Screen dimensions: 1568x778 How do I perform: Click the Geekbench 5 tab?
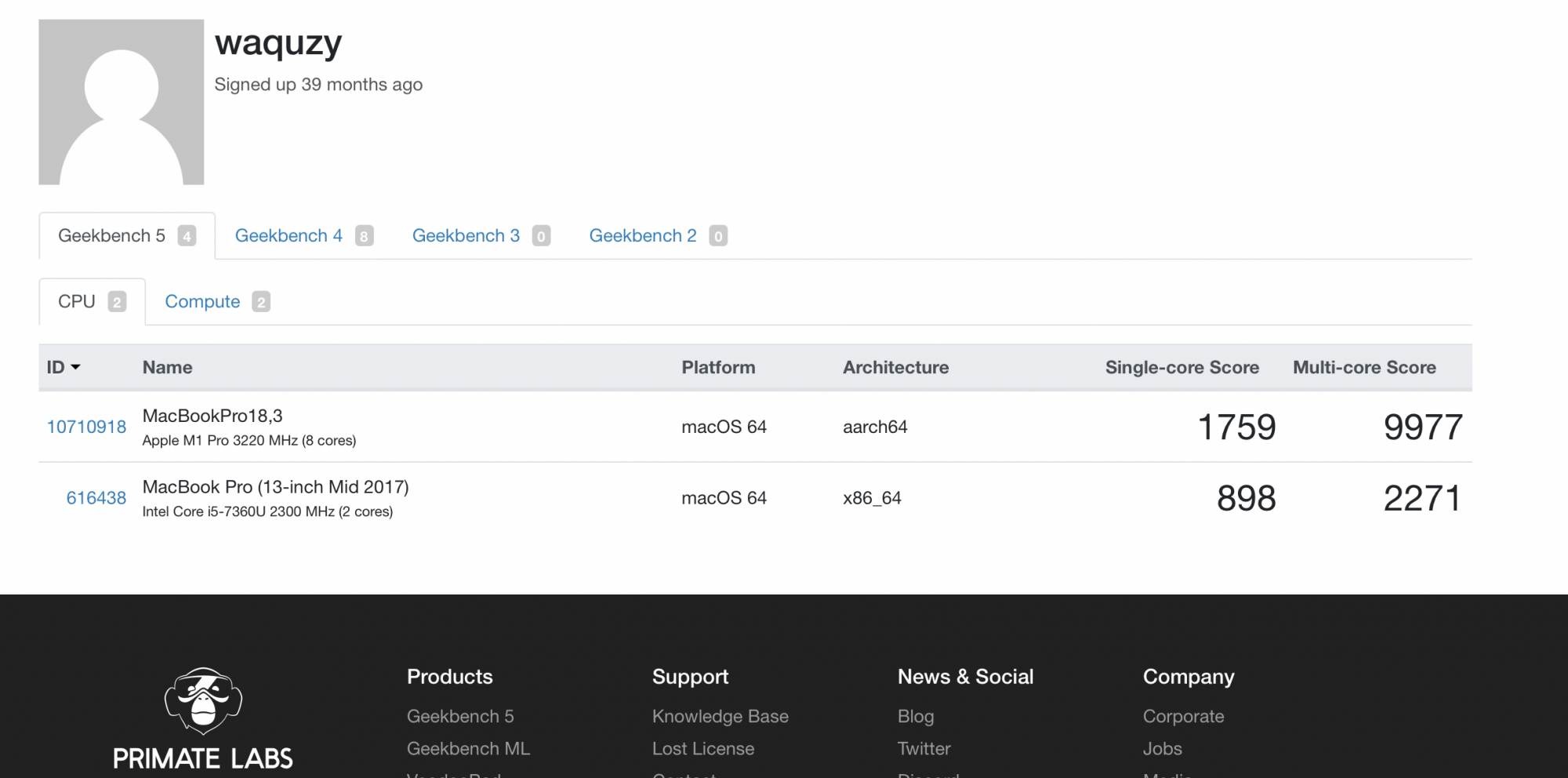pyautogui.click(x=127, y=236)
